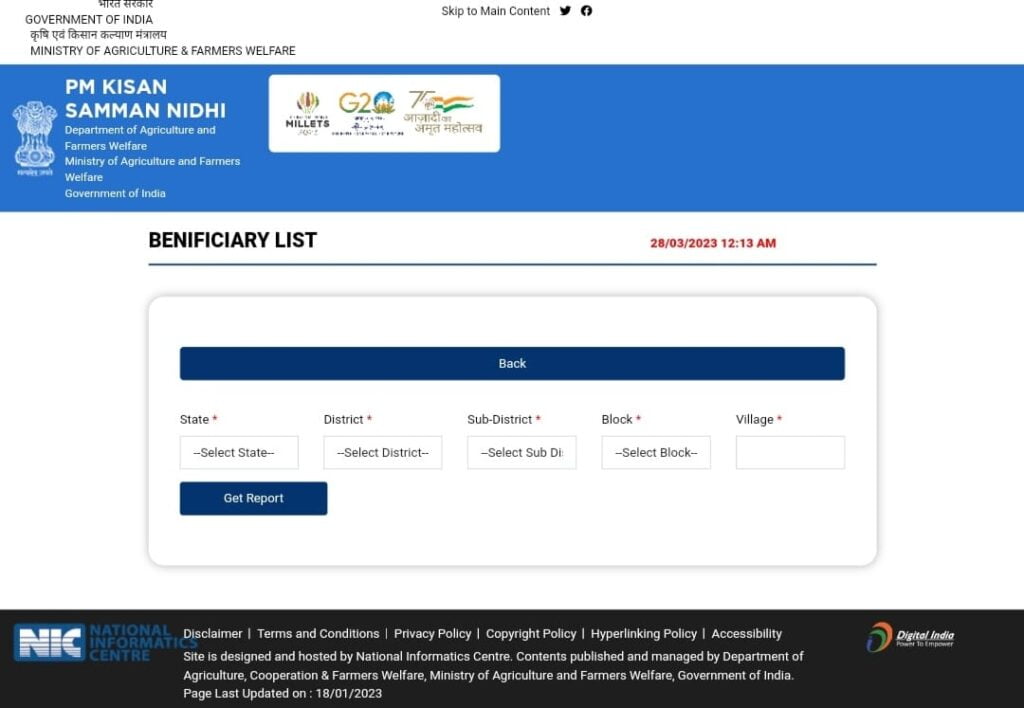
Task: Open the Disclaimer footer link
Action: (x=212, y=634)
